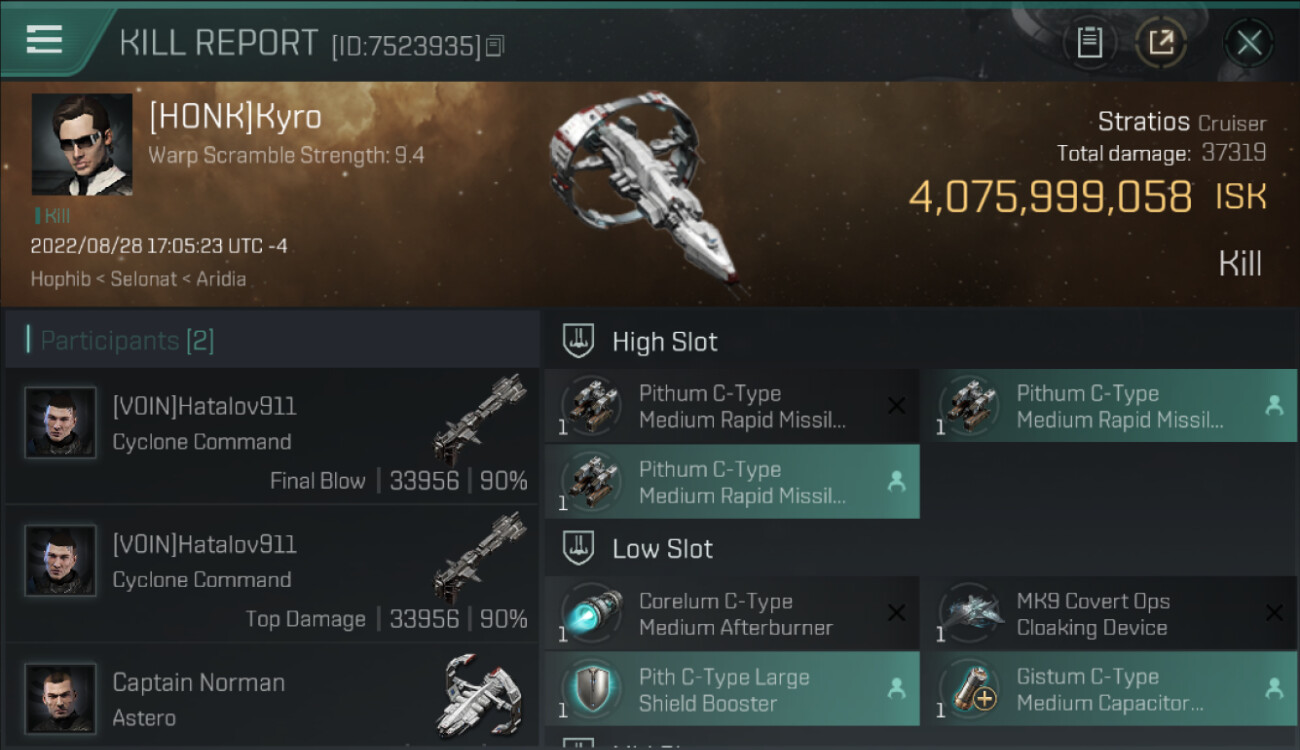Select Captain Norman participant row
The width and height of the screenshot is (1300, 750).
272,696
